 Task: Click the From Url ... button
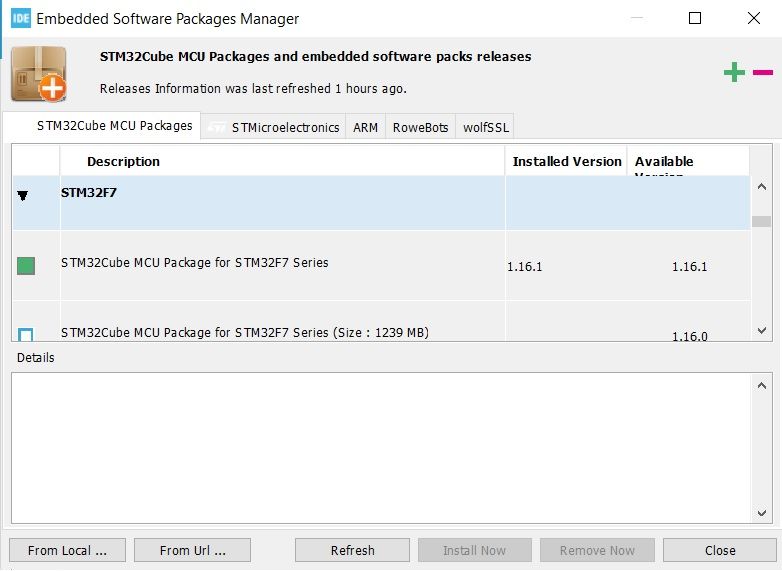(x=193, y=550)
